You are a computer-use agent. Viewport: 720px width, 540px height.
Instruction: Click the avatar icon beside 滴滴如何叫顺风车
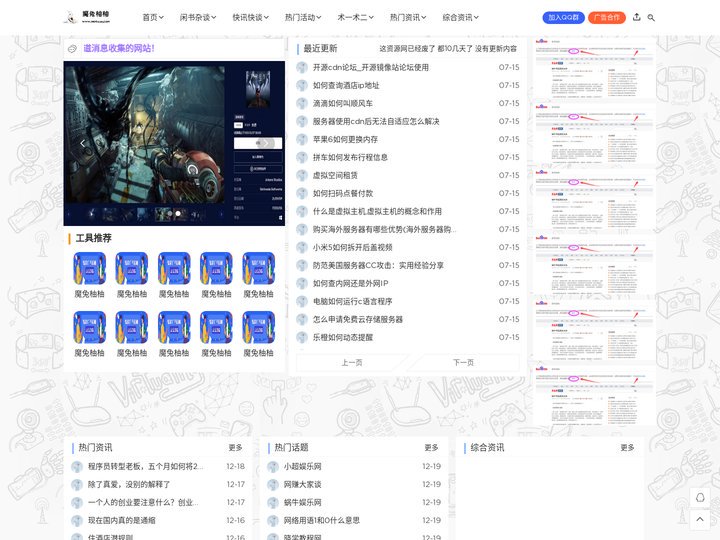[x=302, y=103]
